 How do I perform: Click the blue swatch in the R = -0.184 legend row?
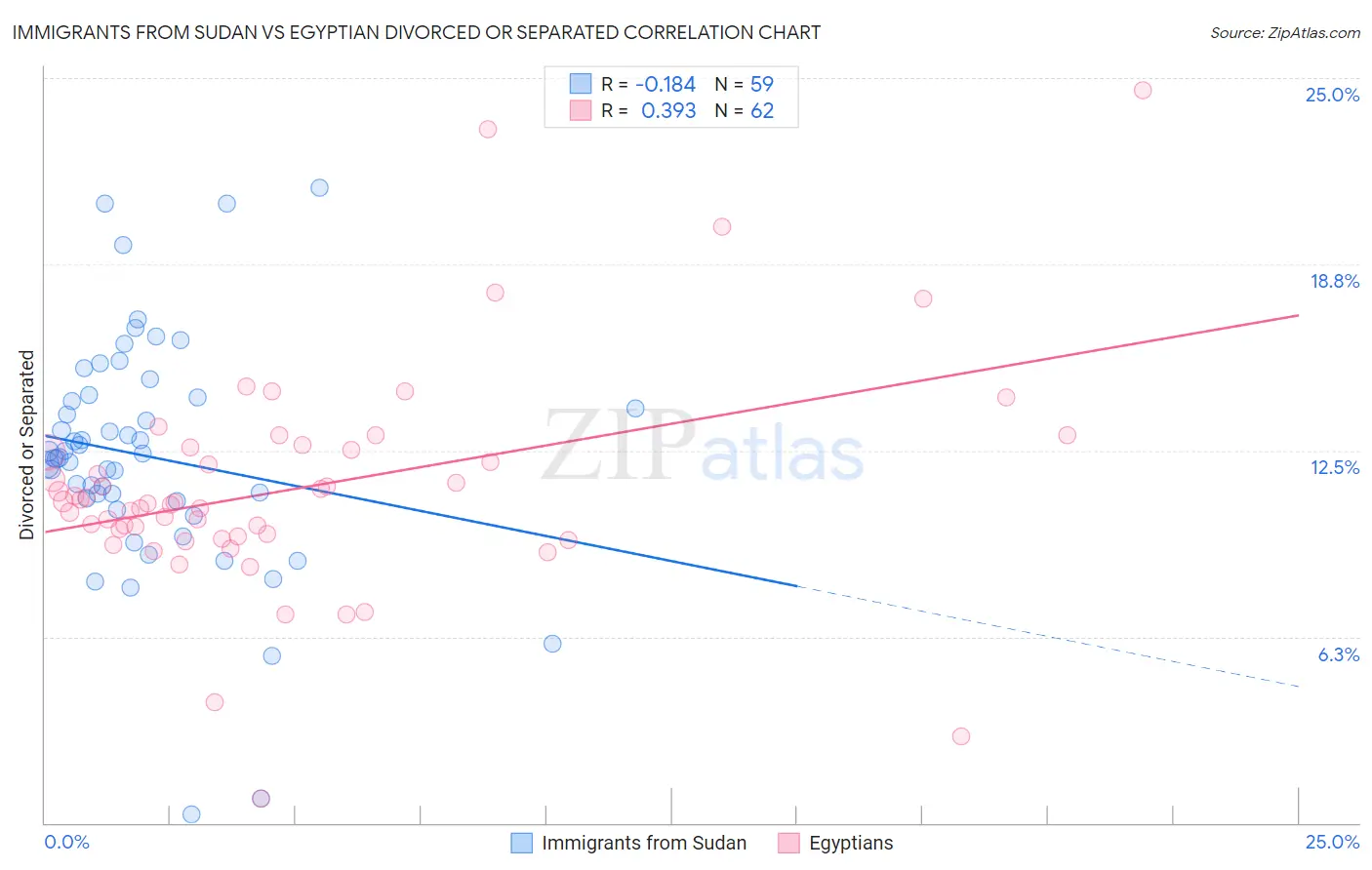(581, 84)
